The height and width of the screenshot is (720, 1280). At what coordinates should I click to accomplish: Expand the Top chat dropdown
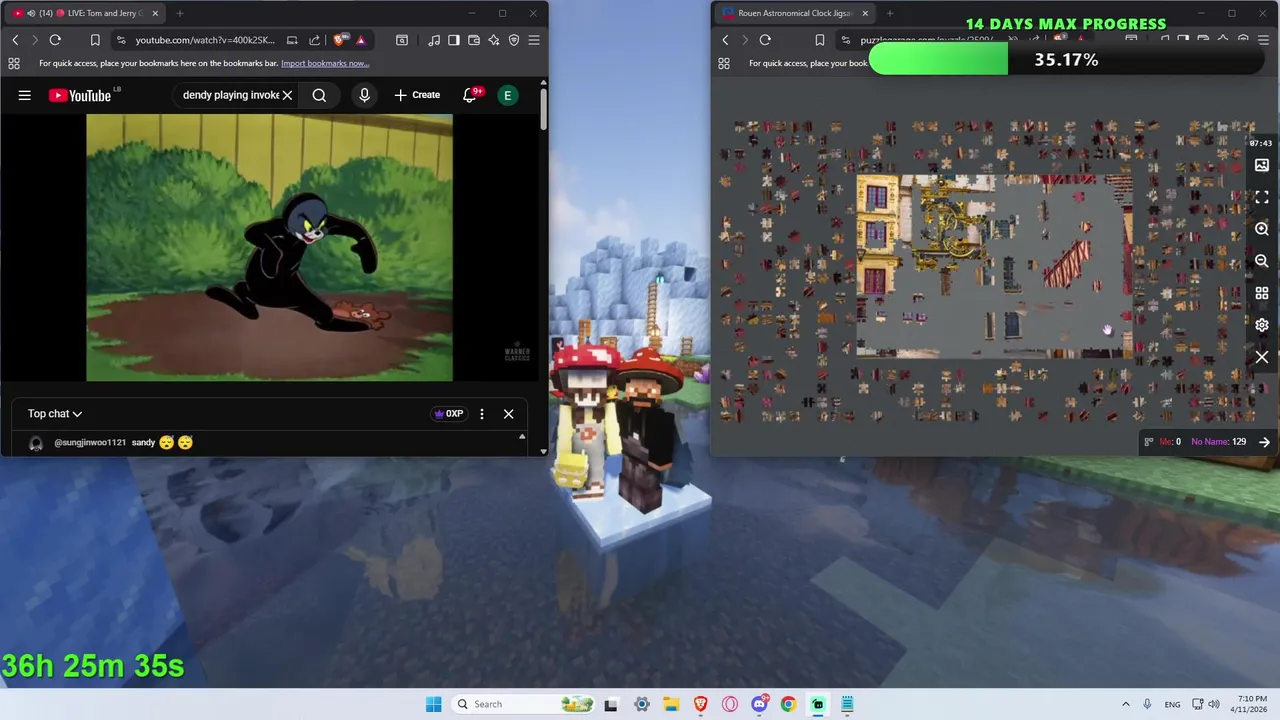54,413
